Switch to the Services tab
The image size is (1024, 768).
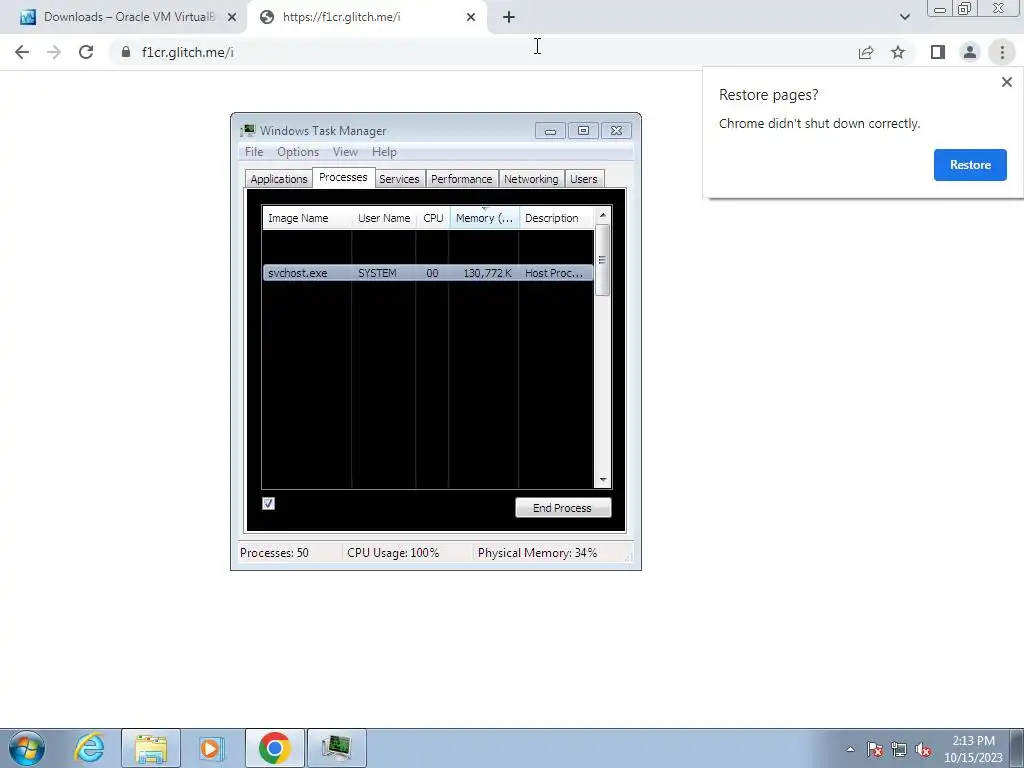(x=399, y=179)
